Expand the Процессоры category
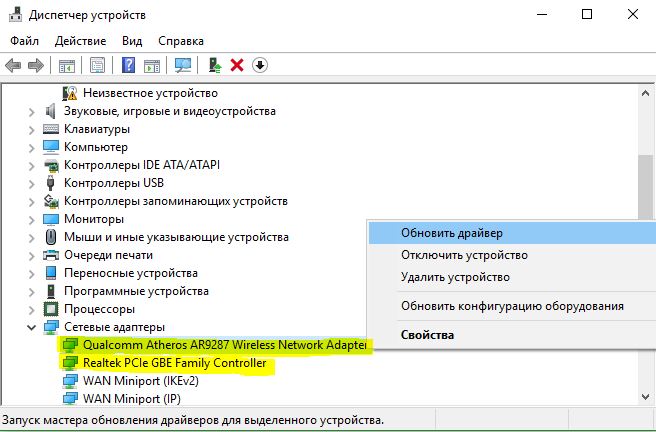Image resolution: width=656 pixels, height=432 pixels. (31, 309)
